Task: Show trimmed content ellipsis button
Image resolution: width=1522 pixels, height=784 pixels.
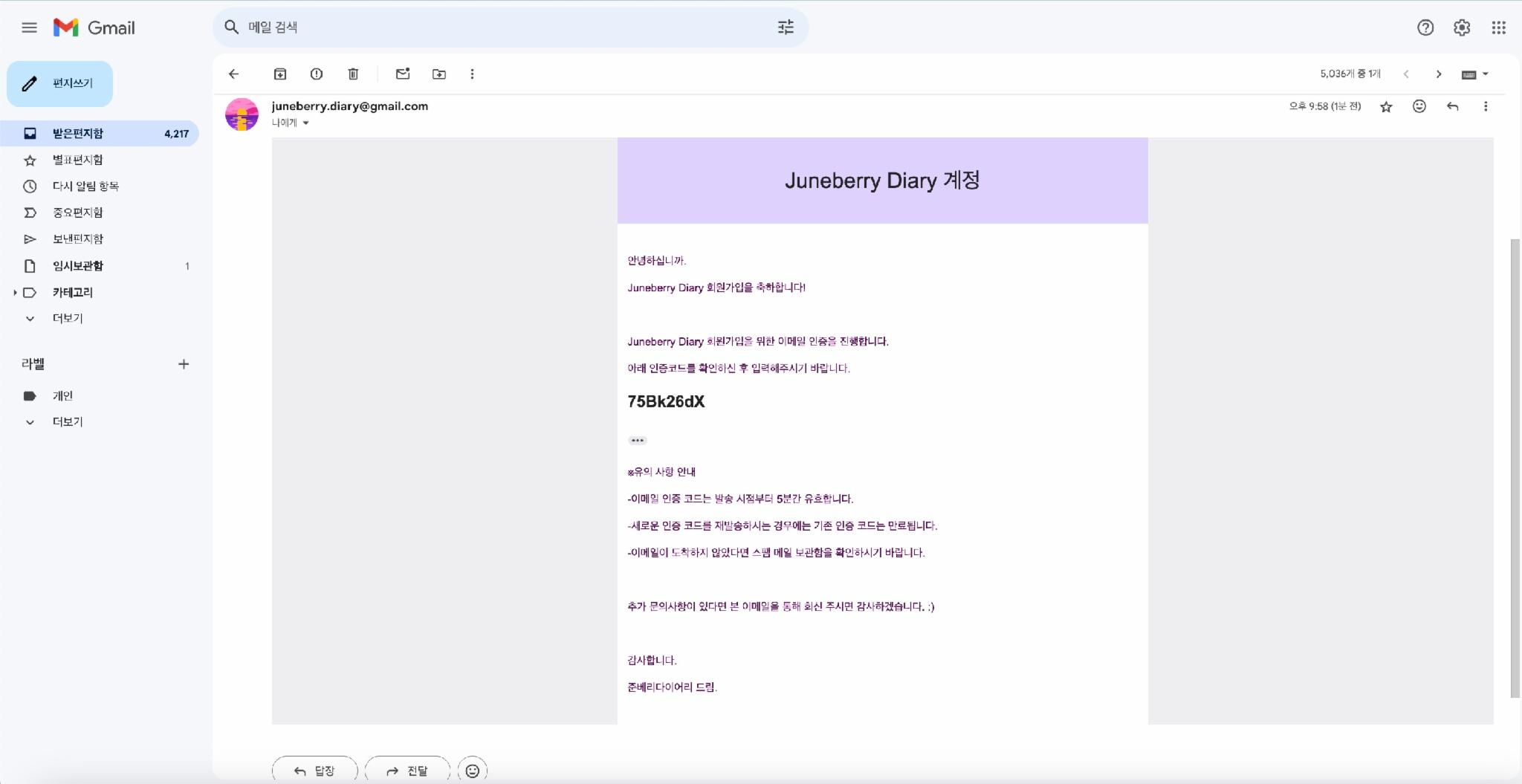Action: (x=638, y=441)
